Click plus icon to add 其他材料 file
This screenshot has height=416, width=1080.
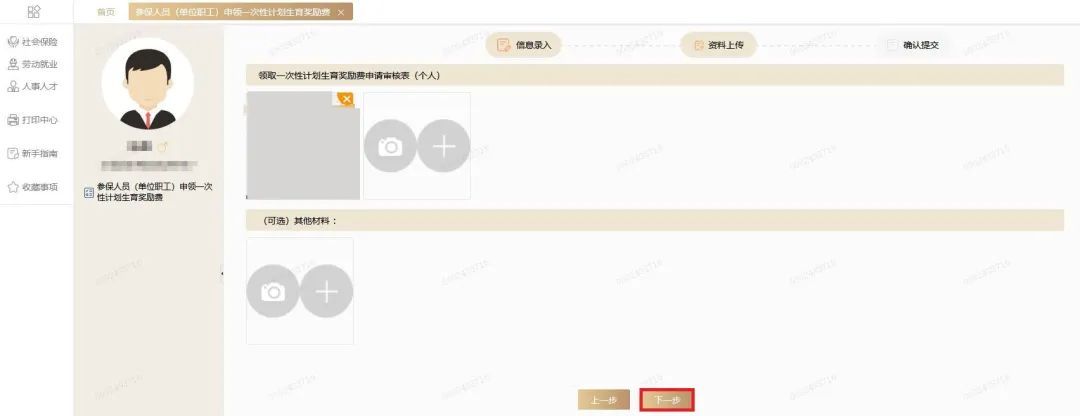click(x=326, y=291)
